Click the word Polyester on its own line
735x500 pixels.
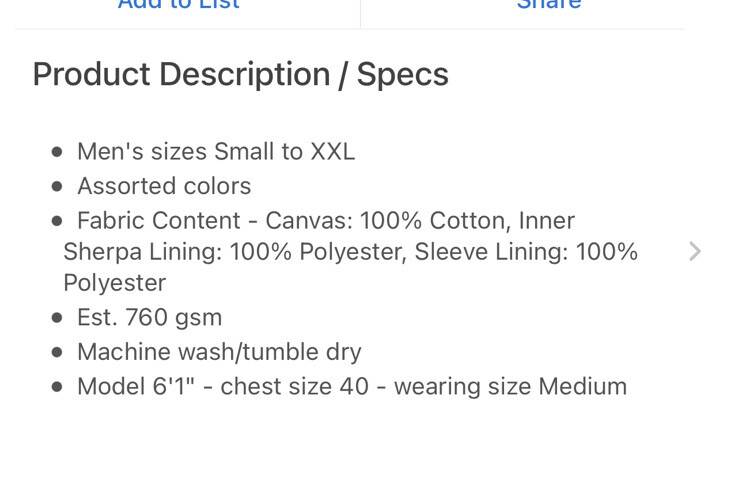[115, 283]
